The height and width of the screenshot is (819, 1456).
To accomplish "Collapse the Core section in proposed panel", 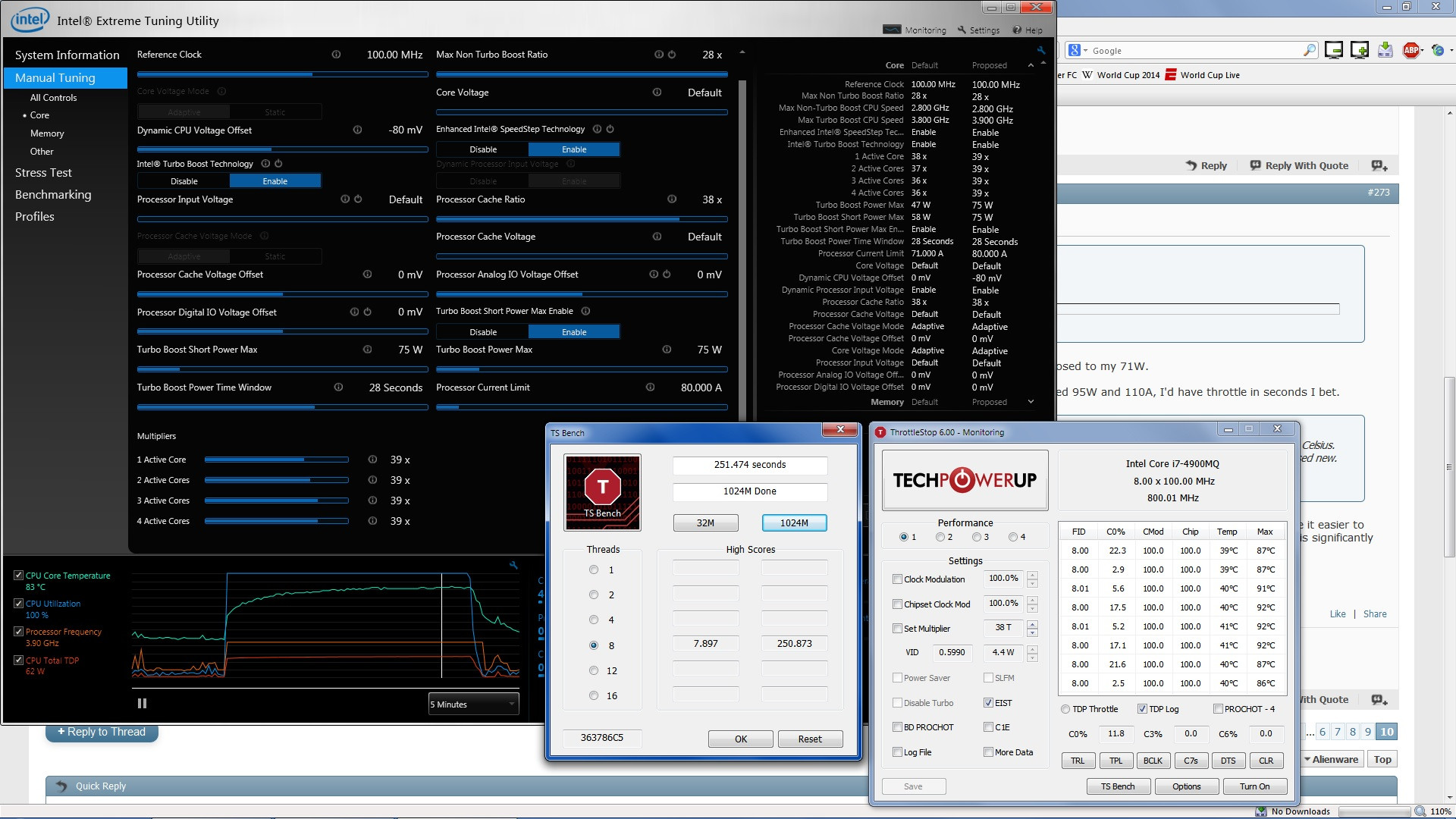I will click(1031, 66).
